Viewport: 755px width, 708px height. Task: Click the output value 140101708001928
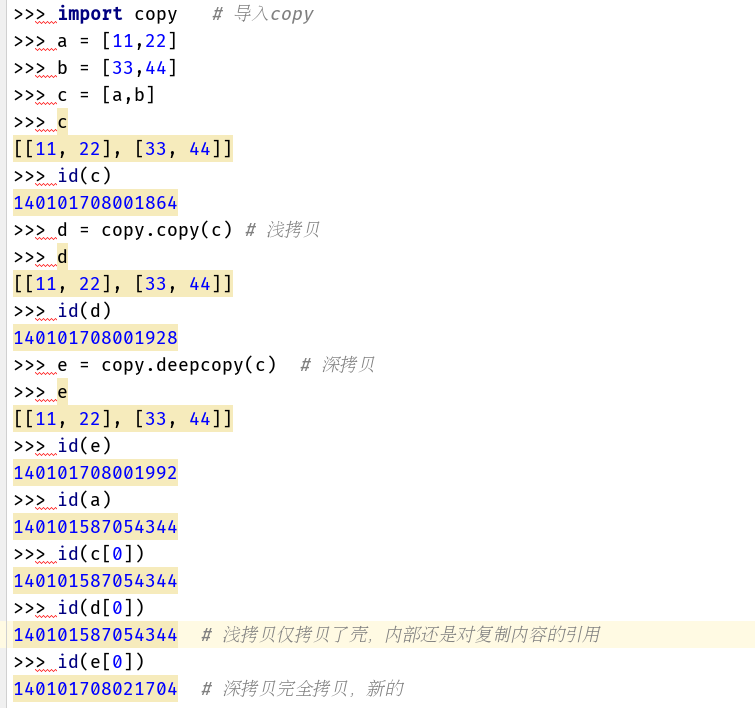[x=95, y=338]
